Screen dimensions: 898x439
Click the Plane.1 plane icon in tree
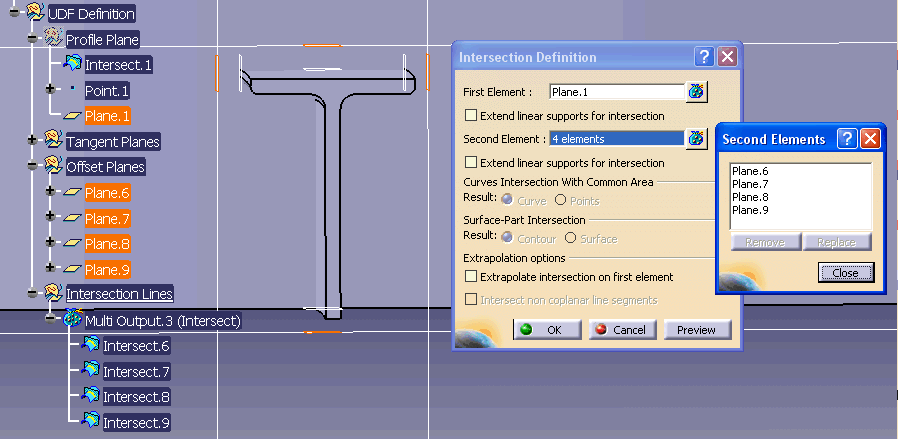(x=72, y=116)
